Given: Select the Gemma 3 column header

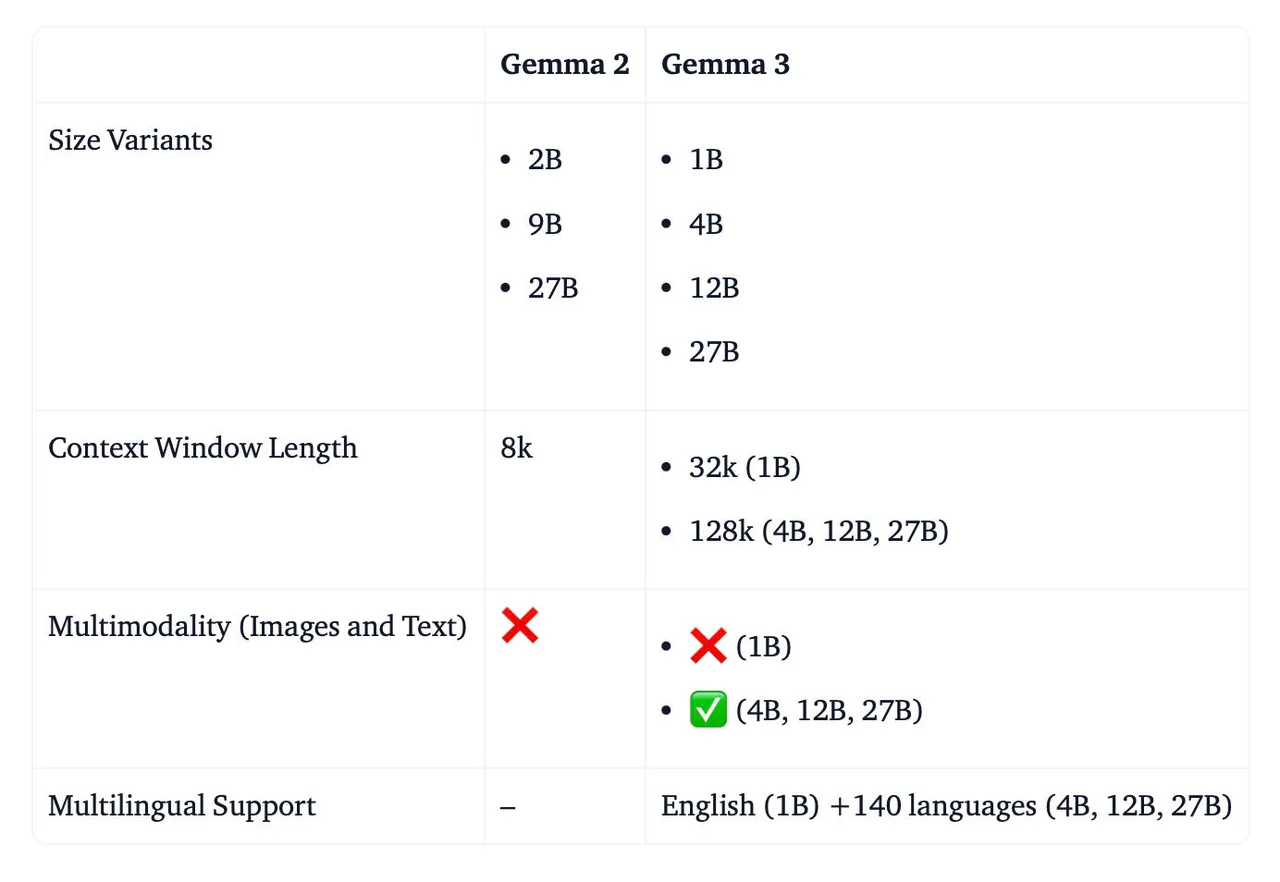Looking at the screenshot, I should point(725,64).
